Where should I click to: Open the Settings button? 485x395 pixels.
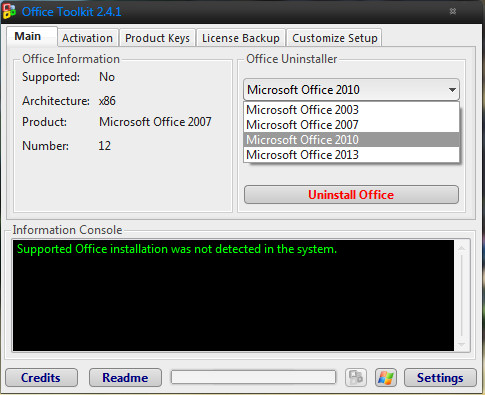[440, 378]
